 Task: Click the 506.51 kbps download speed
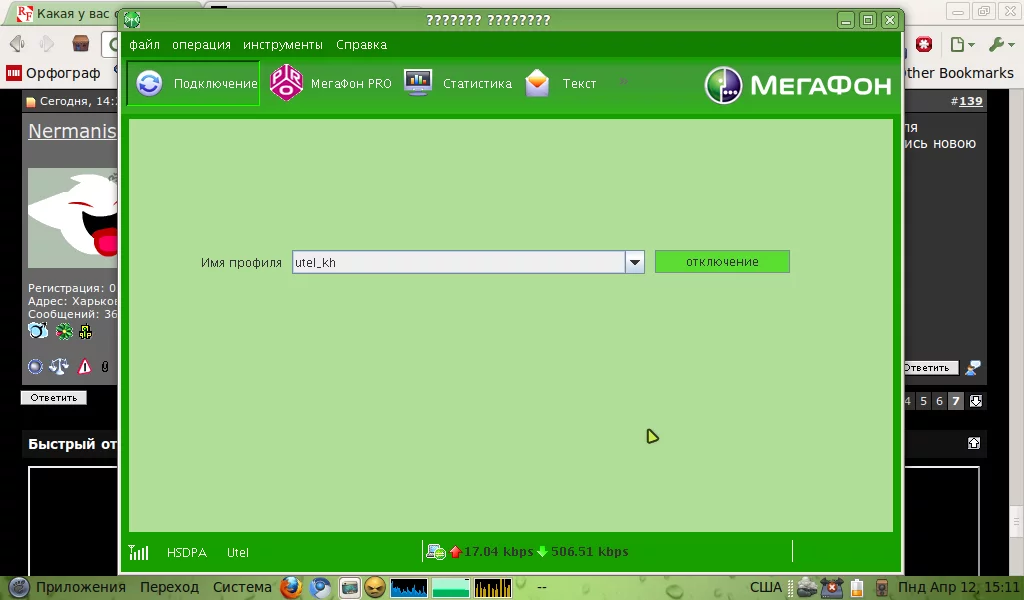tap(590, 552)
